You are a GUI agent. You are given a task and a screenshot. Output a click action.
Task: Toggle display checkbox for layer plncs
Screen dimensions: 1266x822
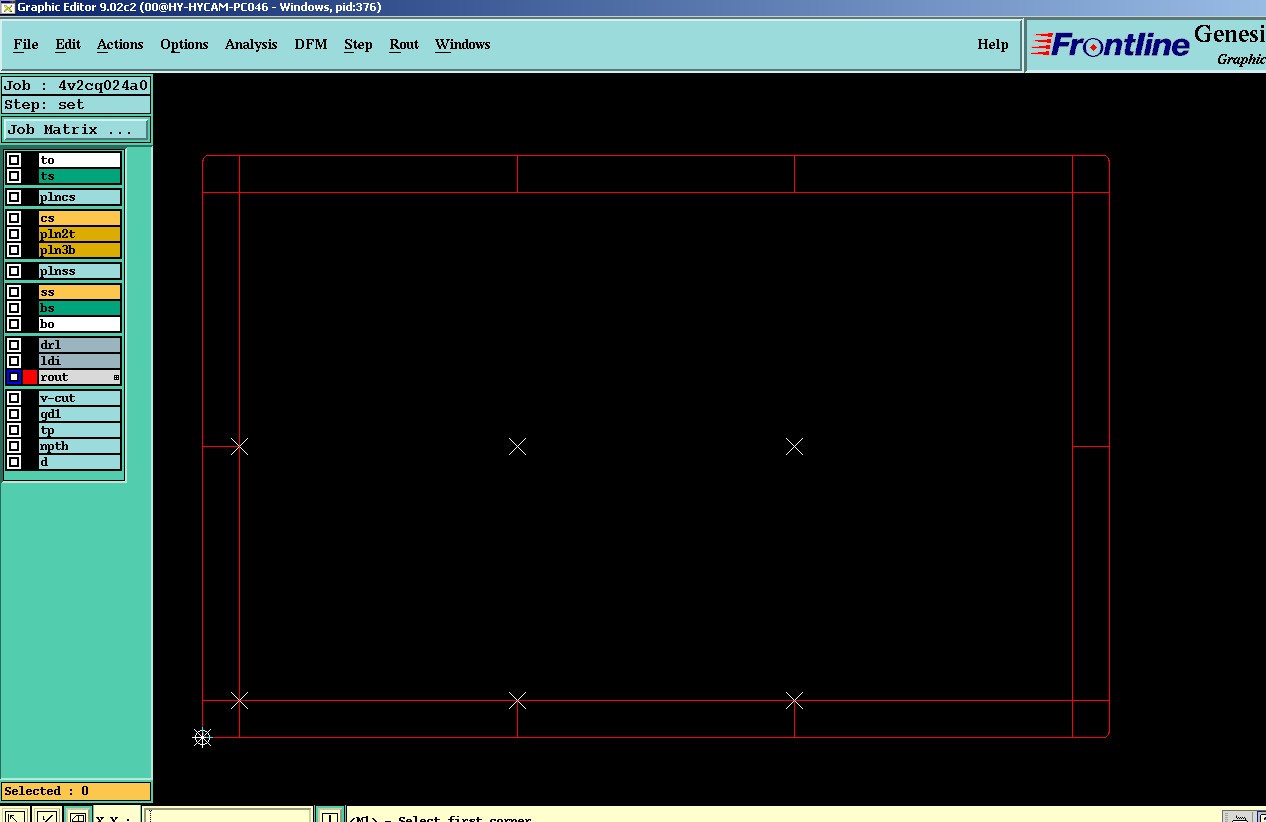tap(14, 197)
